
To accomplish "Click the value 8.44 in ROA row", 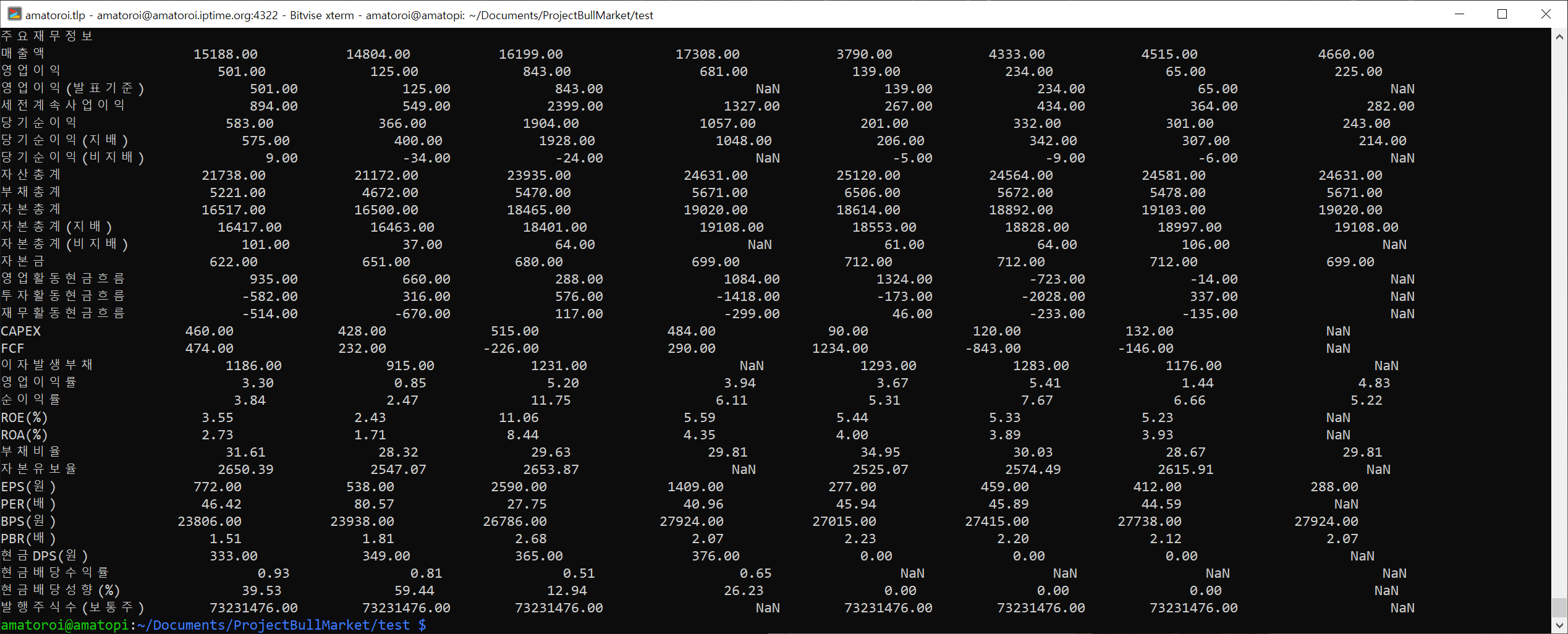I will [523, 435].
